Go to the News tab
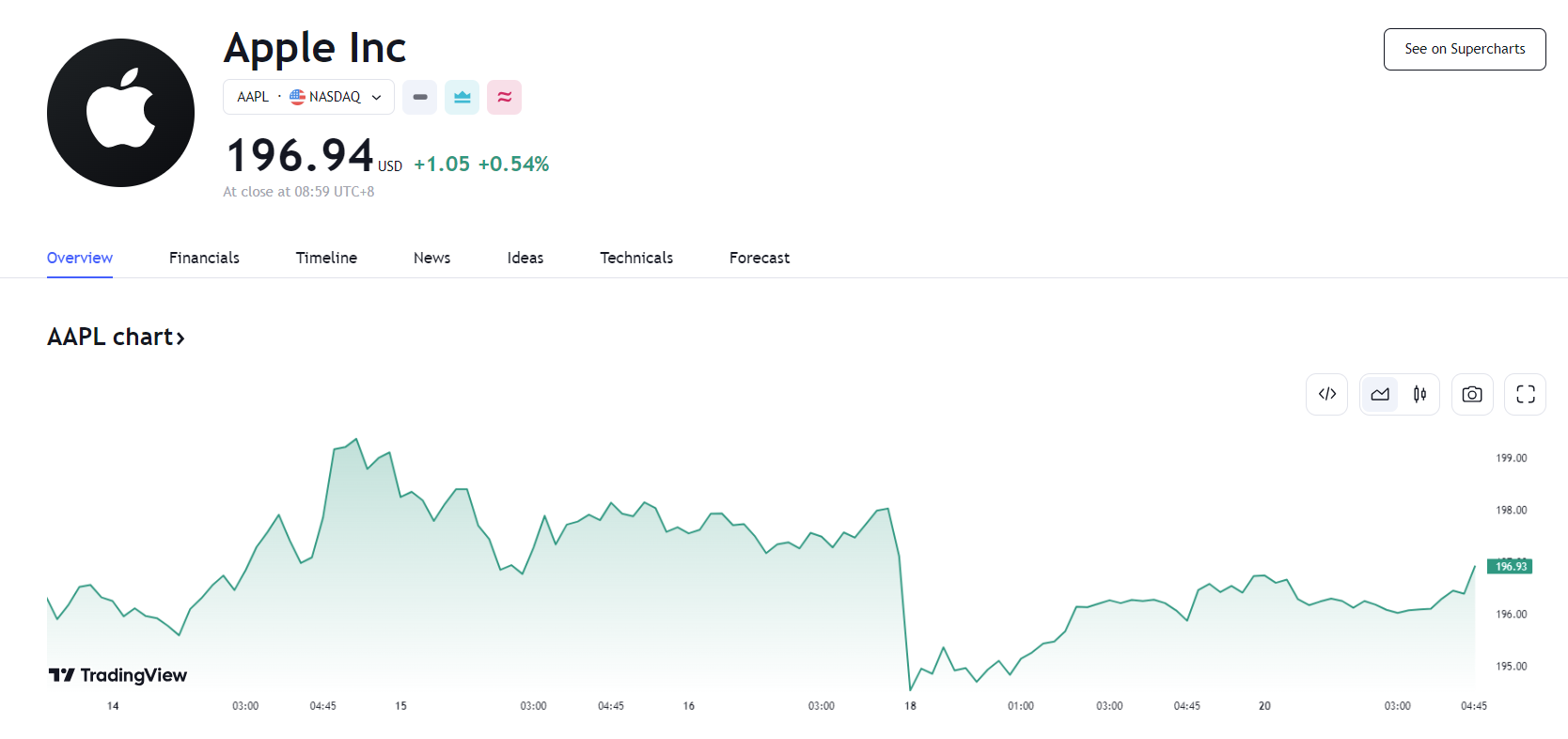Viewport: 1568px width, 739px height. click(431, 258)
